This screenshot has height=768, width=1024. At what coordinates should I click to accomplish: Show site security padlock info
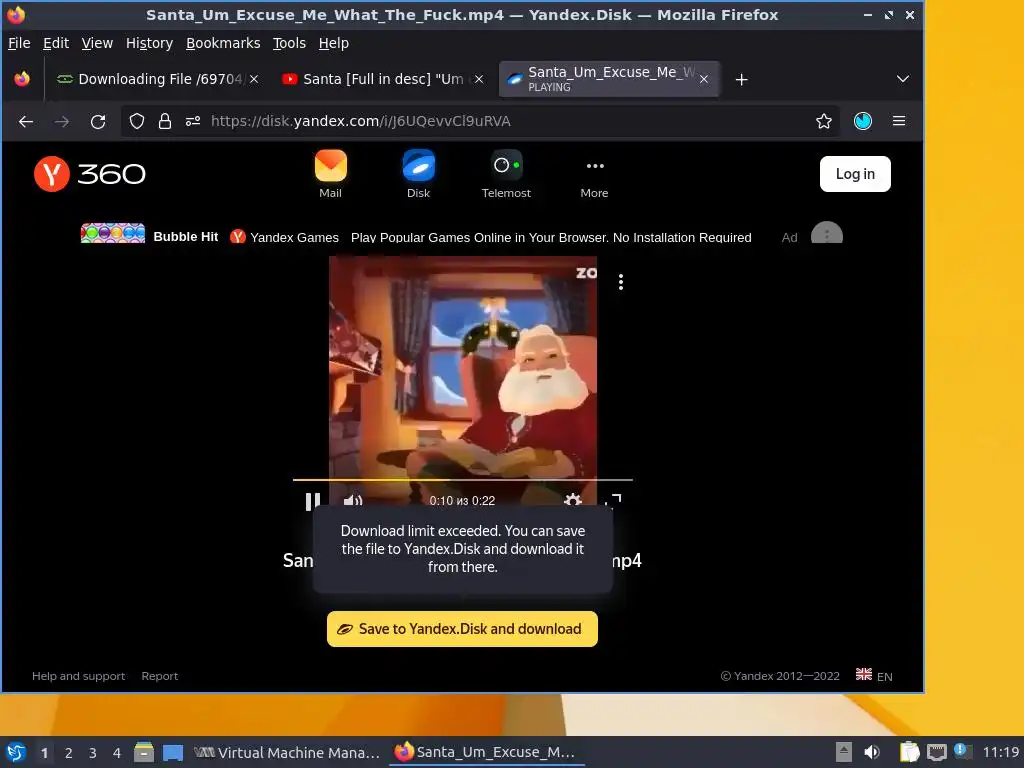[165, 121]
